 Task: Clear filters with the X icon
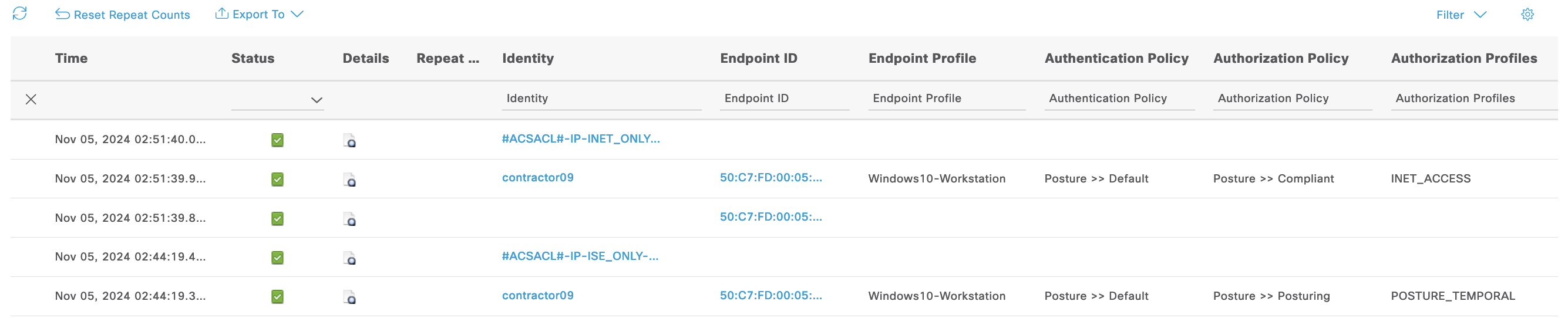pos(31,99)
